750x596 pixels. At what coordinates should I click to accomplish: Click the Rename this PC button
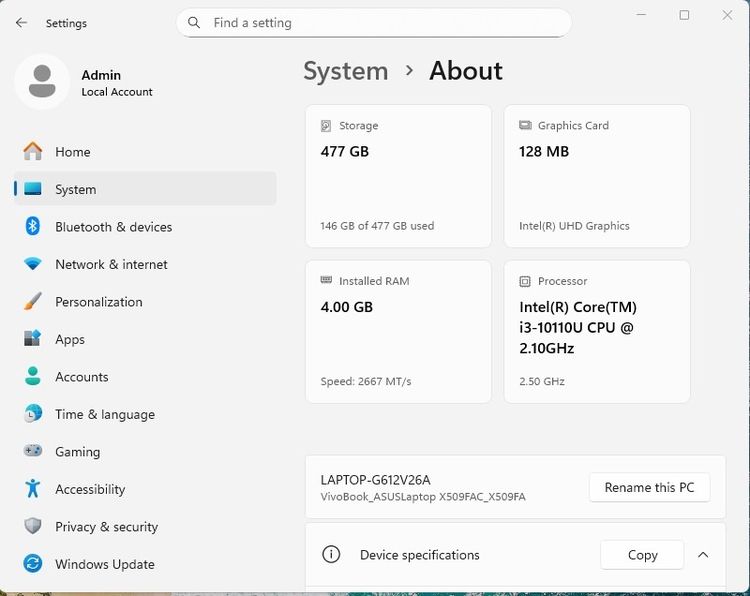click(649, 487)
